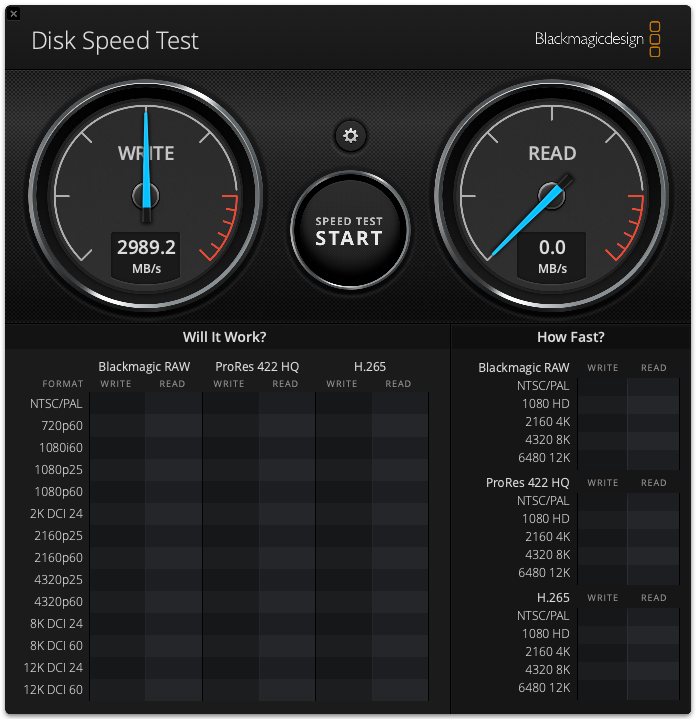Click ProRes 422 HQ header in Will It Work

click(x=257, y=367)
